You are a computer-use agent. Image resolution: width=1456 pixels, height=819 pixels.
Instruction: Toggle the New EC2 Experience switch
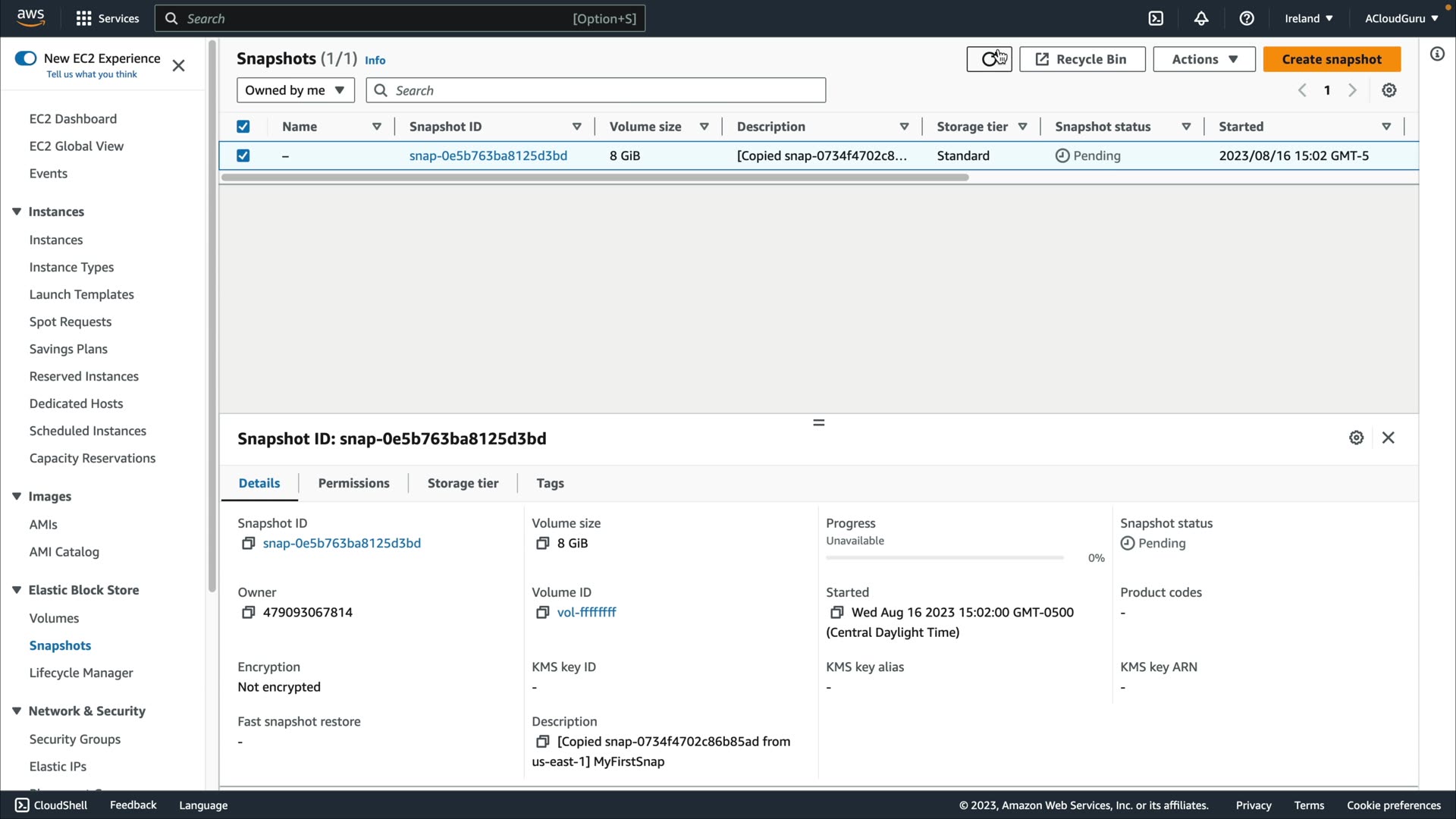26,58
